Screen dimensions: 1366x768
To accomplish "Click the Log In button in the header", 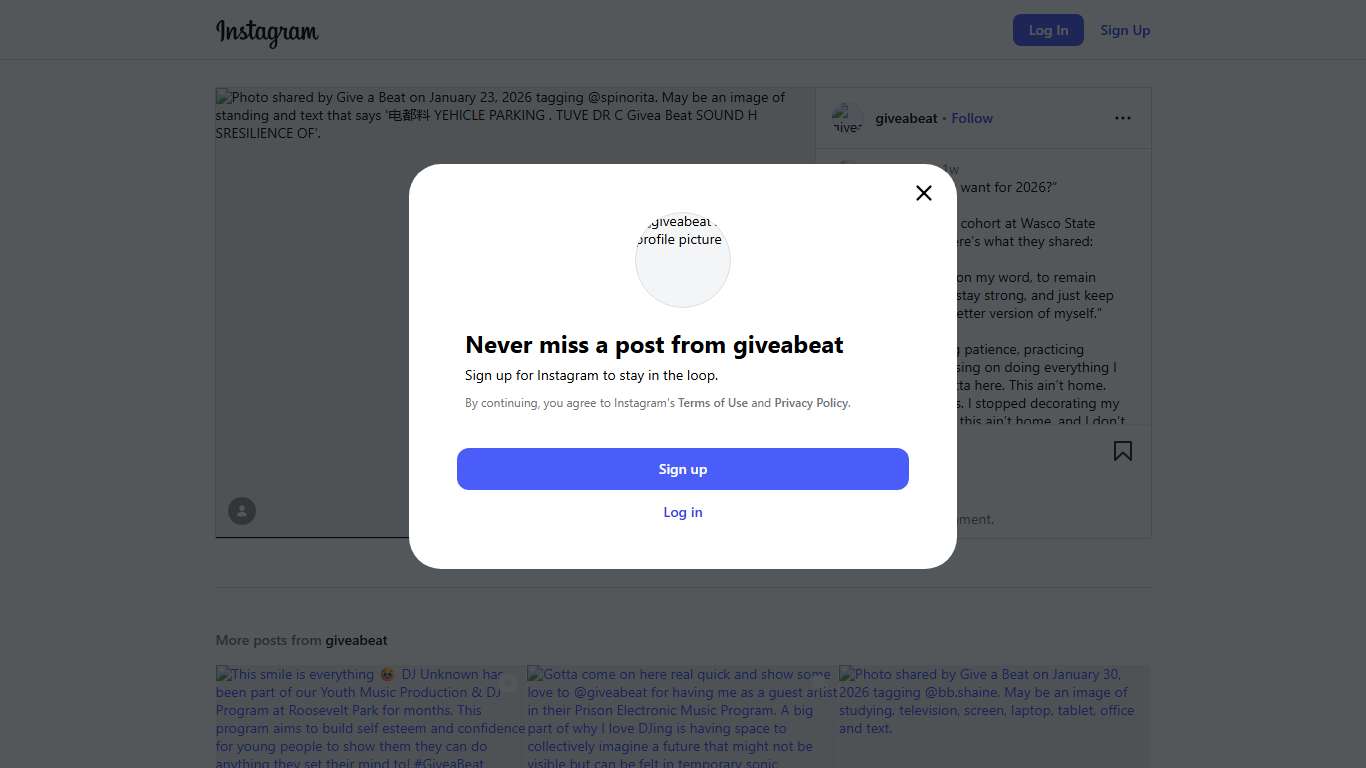I will 1047,30.
